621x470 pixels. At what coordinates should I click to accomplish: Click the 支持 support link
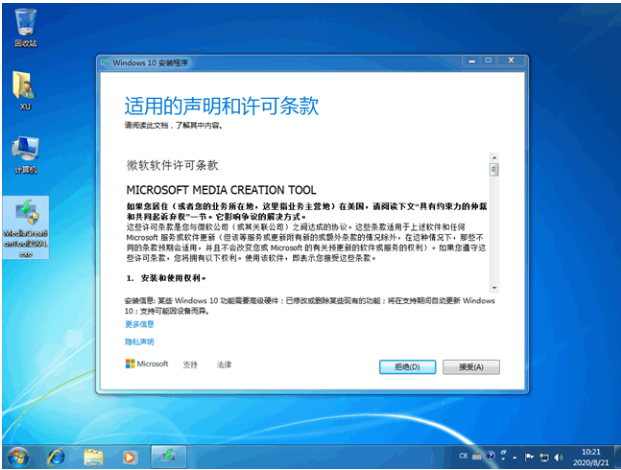pyautogui.click(x=190, y=364)
